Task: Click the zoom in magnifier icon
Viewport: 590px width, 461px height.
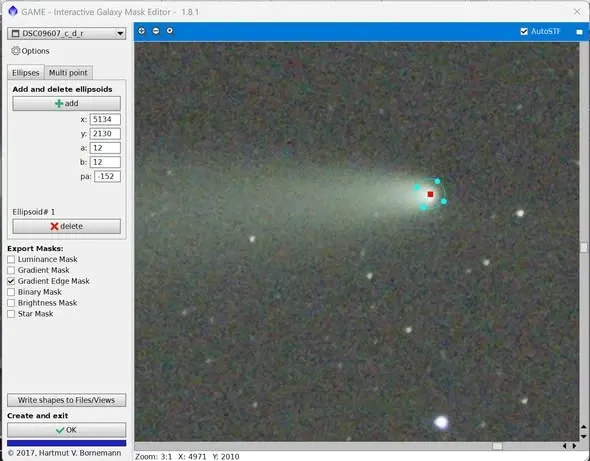Action: (141, 31)
